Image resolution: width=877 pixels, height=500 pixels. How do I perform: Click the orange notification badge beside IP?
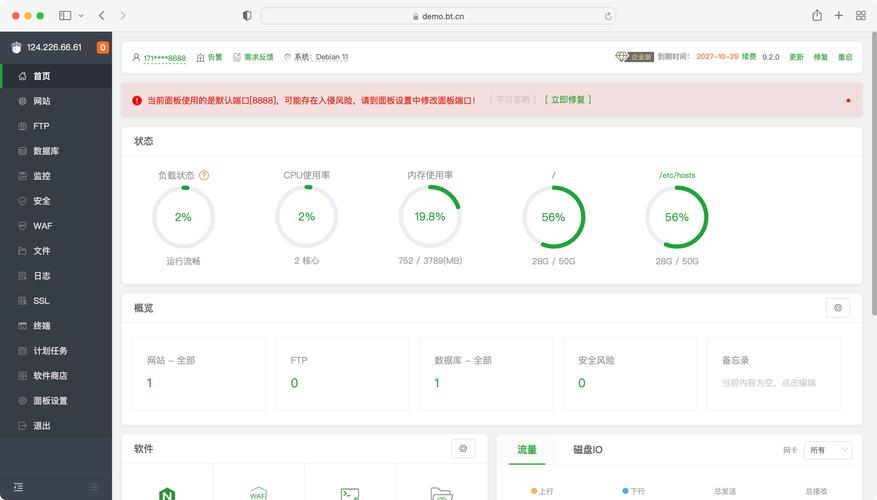coord(103,47)
